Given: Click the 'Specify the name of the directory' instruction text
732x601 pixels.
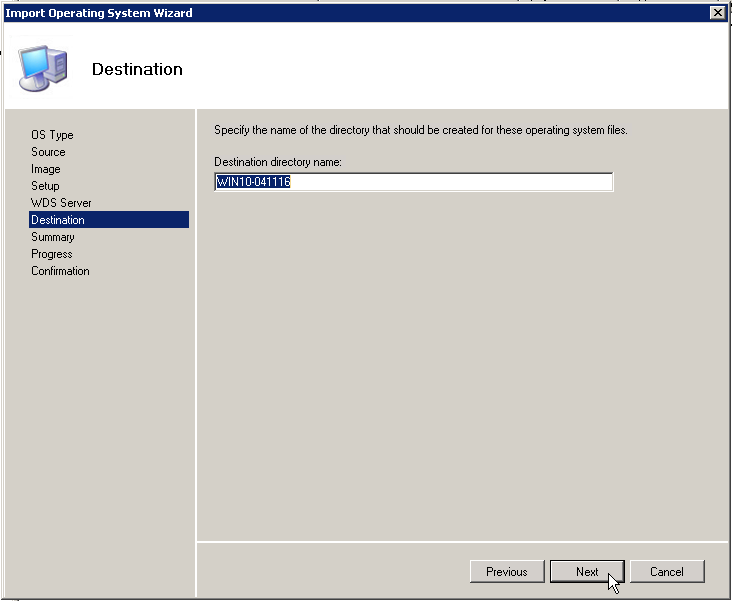Looking at the screenshot, I should (421, 130).
